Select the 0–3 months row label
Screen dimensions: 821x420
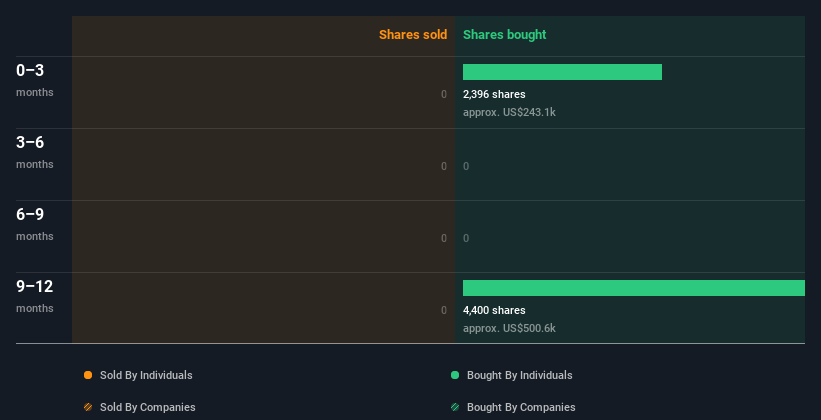tap(35, 80)
